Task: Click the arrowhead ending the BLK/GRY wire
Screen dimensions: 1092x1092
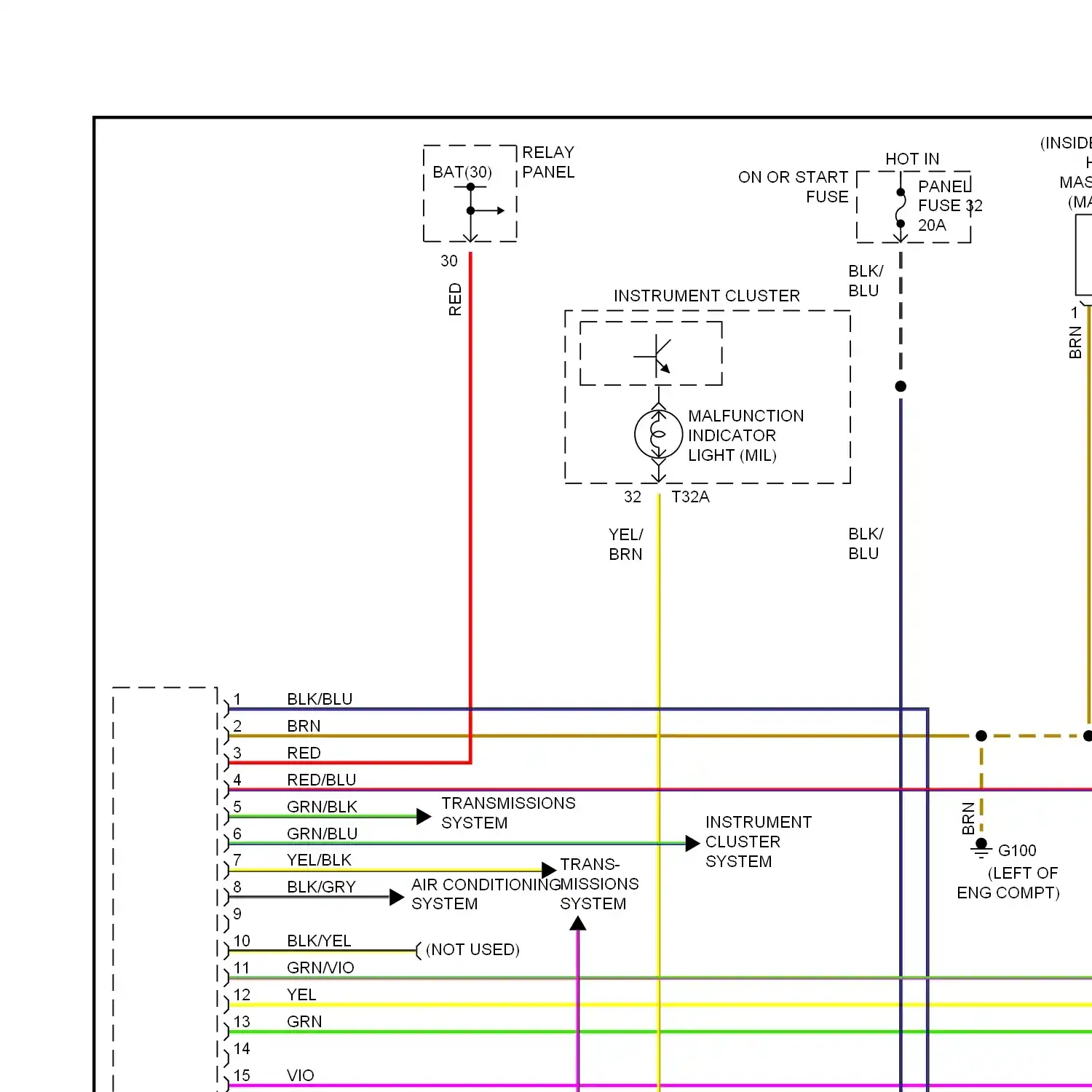Action: point(397,897)
